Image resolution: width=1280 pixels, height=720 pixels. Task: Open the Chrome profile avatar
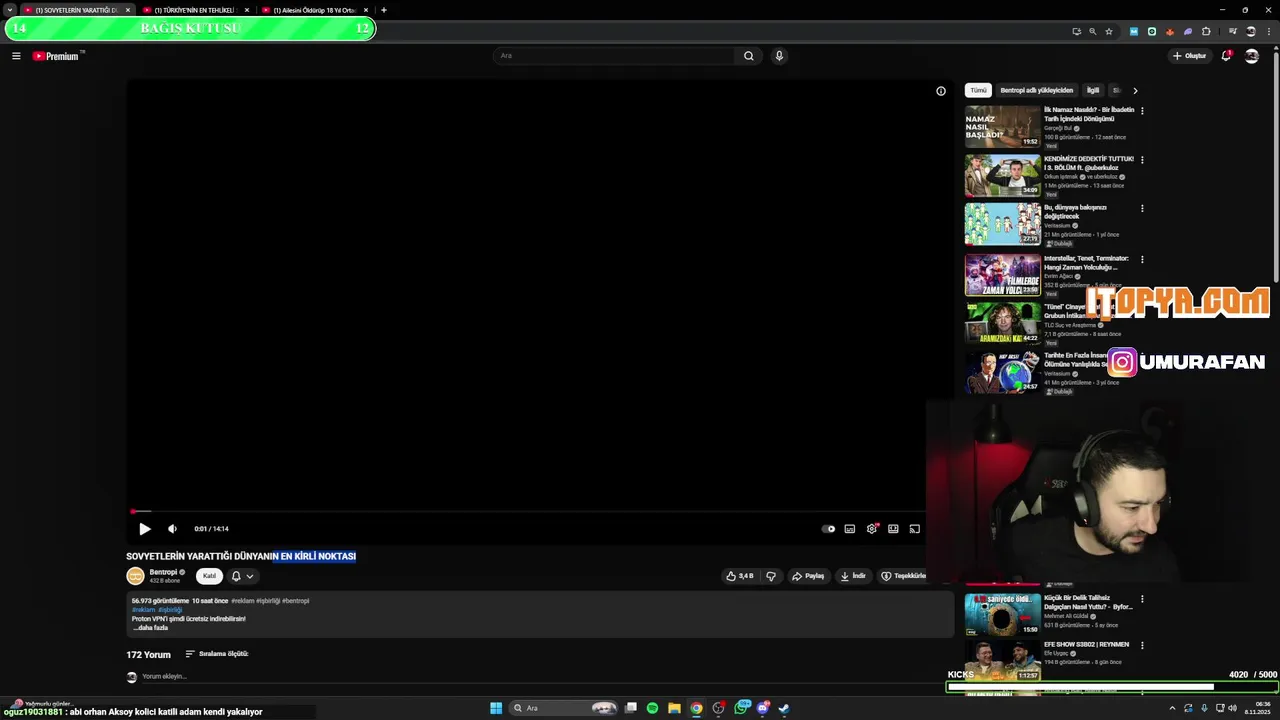(1250, 31)
